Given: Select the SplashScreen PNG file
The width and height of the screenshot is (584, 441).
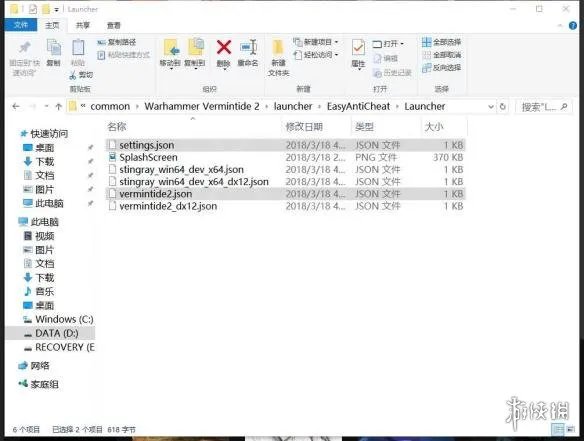Looking at the screenshot, I should point(285,157).
